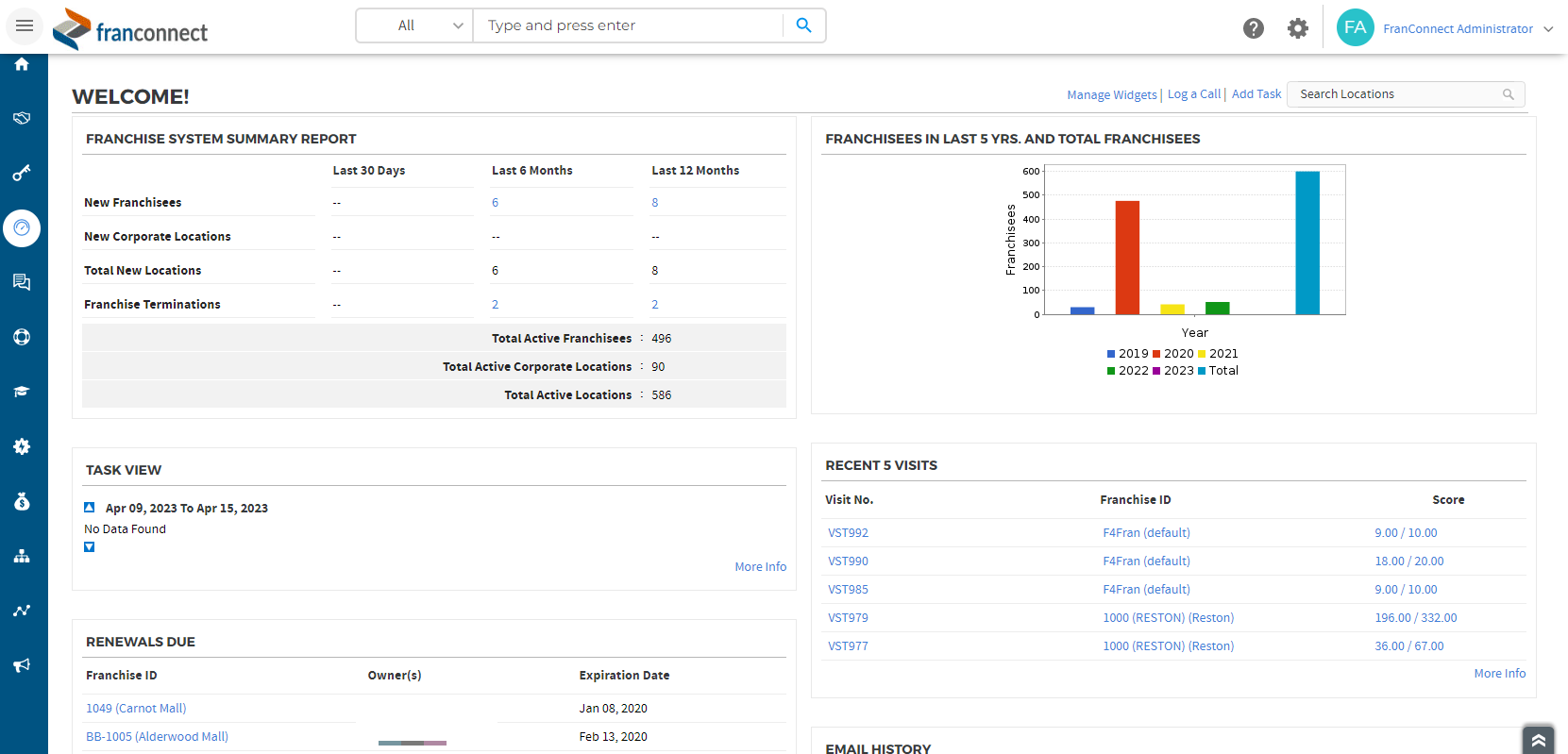Image resolution: width=1568 pixels, height=754 pixels.
Task: Open the hamburger menu in the header
Action: (x=25, y=25)
